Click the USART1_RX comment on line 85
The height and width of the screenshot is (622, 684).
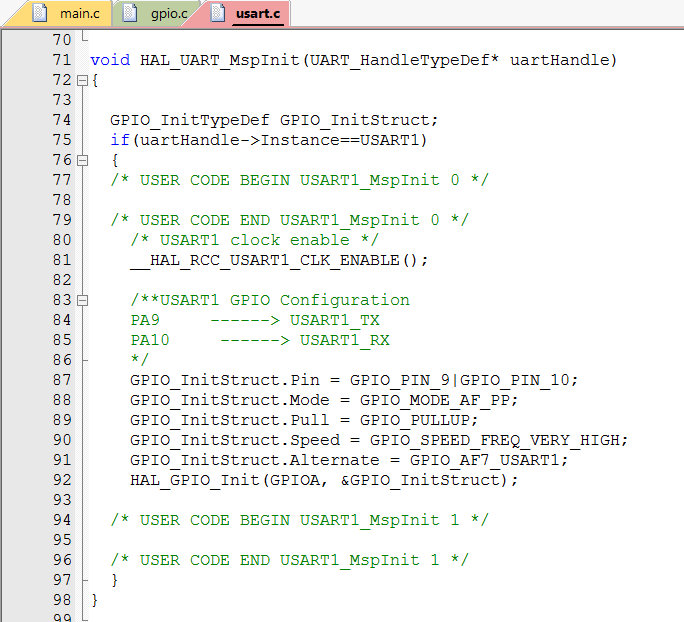coord(345,341)
